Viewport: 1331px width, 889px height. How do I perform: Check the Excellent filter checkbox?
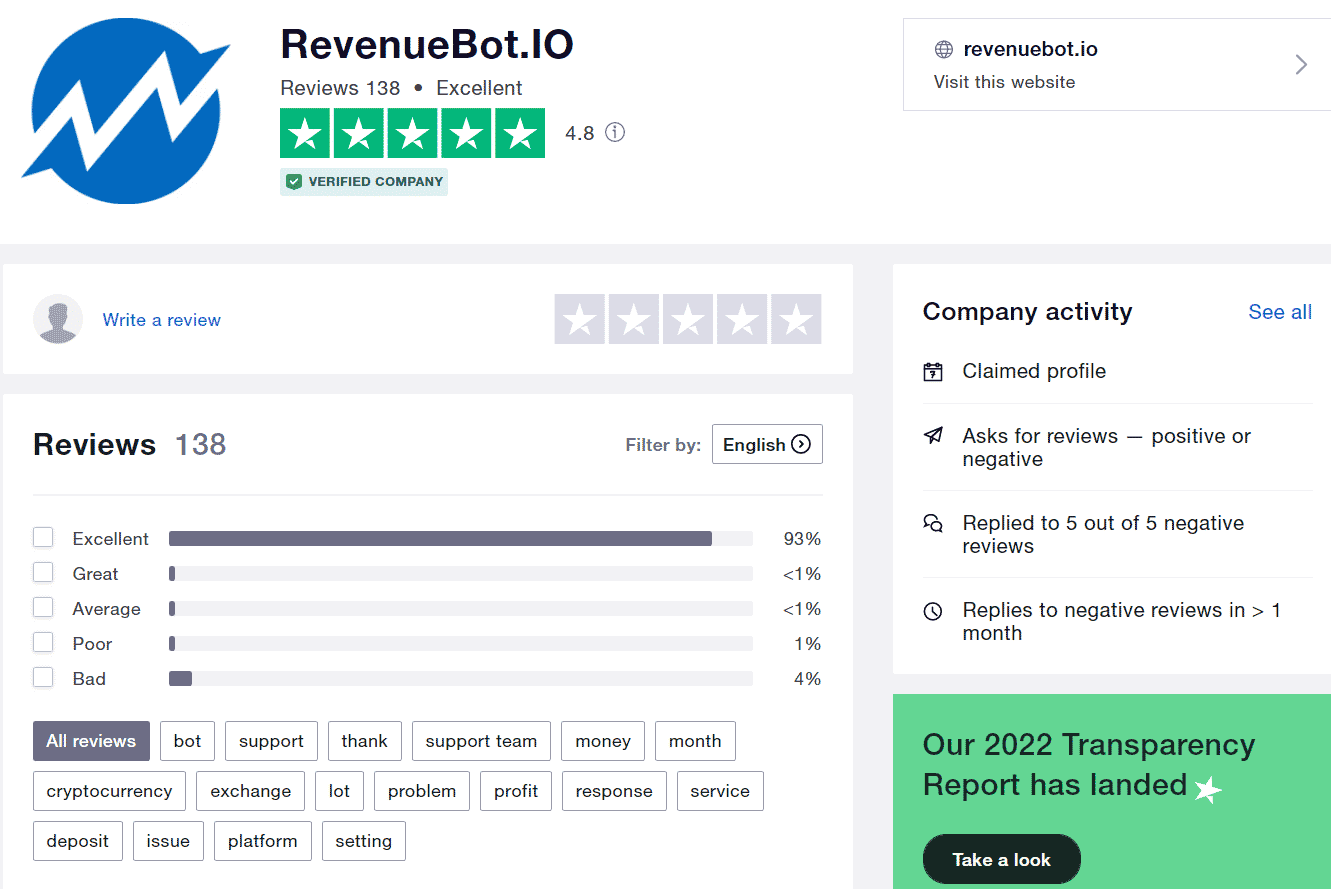[43, 538]
